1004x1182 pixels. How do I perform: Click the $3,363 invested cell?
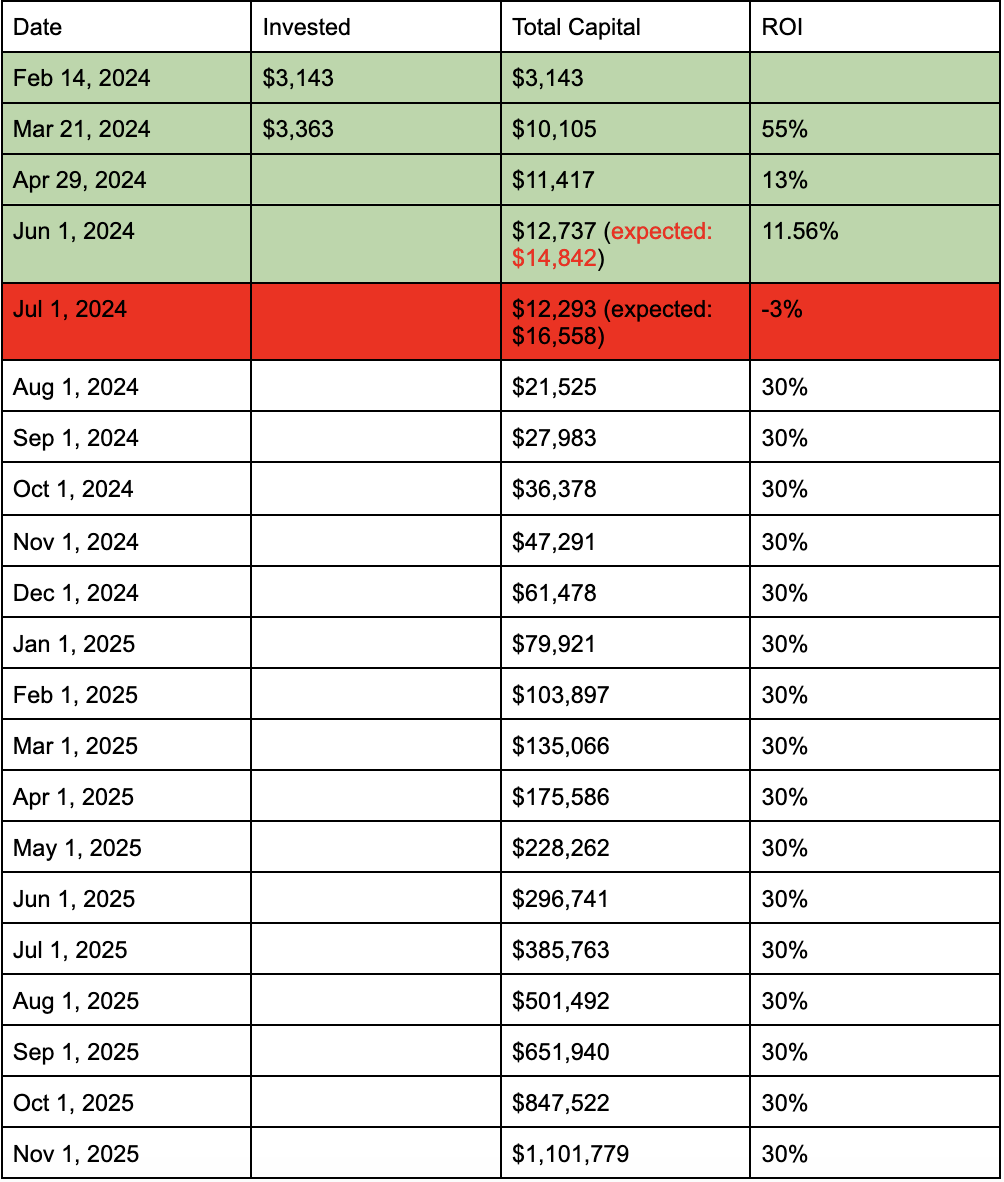coord(376,129)
